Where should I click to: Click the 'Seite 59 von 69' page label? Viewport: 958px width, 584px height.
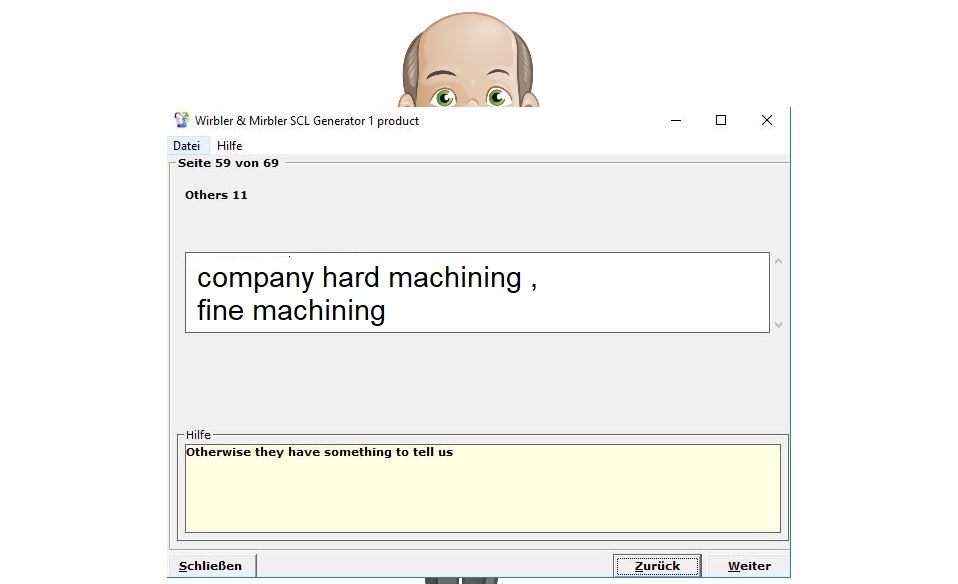point(228,163)
